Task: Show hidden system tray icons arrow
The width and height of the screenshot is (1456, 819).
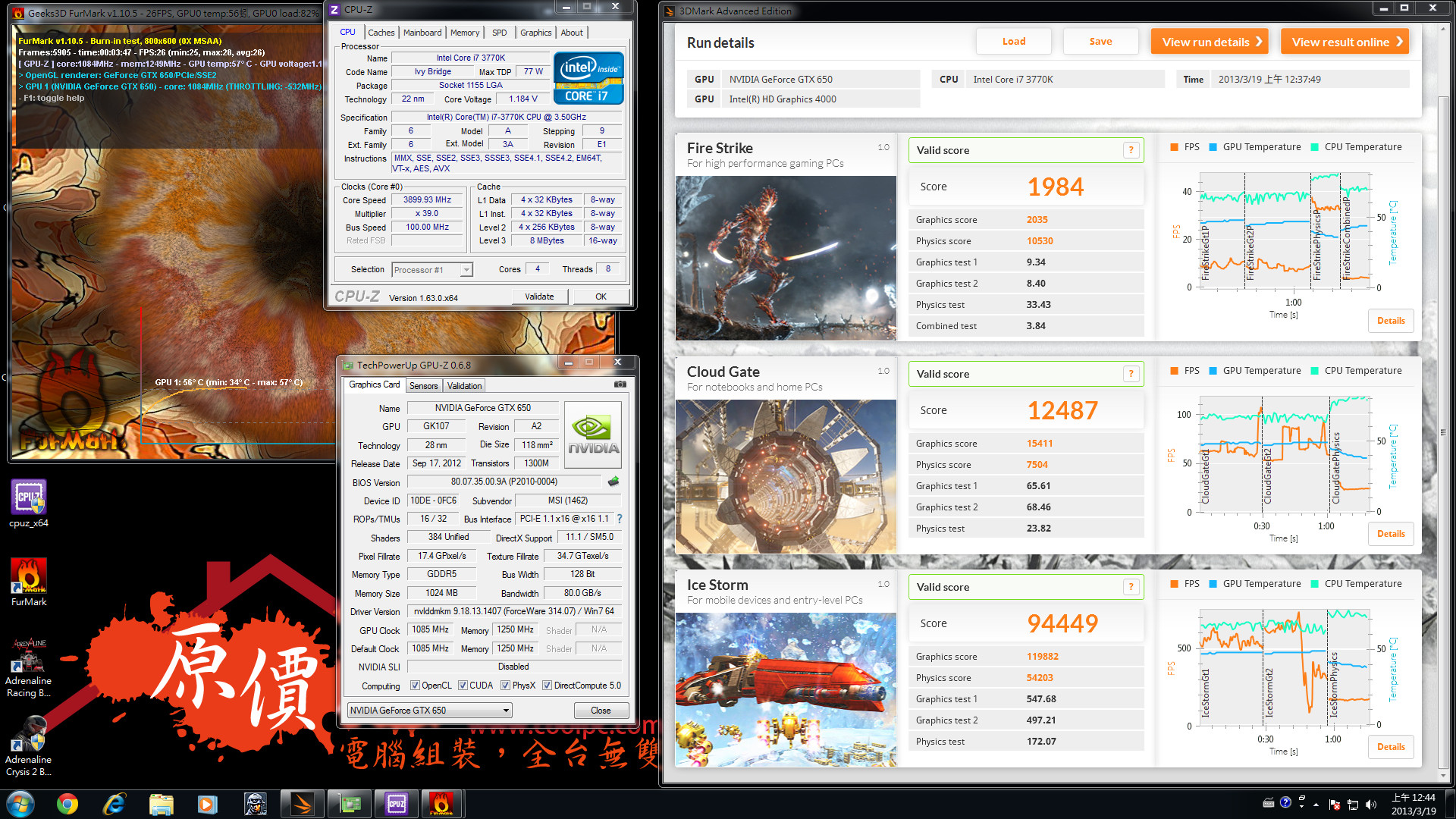Action: click(x=1316, y=805)
